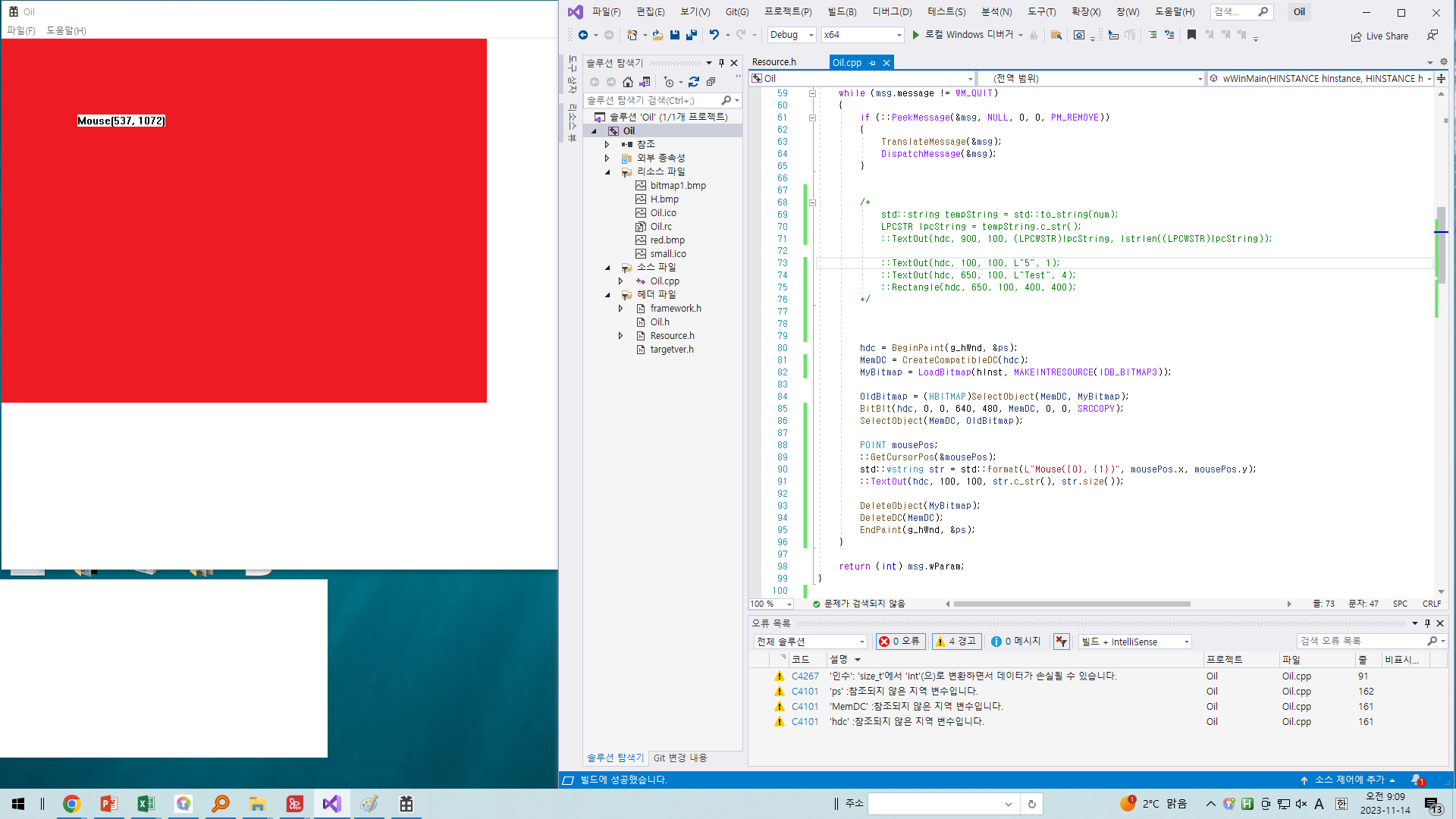Viewport: 1456px width, 819px height.
Task: Collapse the if block fold at line 61
Action: pyautogui.click(x=812, y=118)
